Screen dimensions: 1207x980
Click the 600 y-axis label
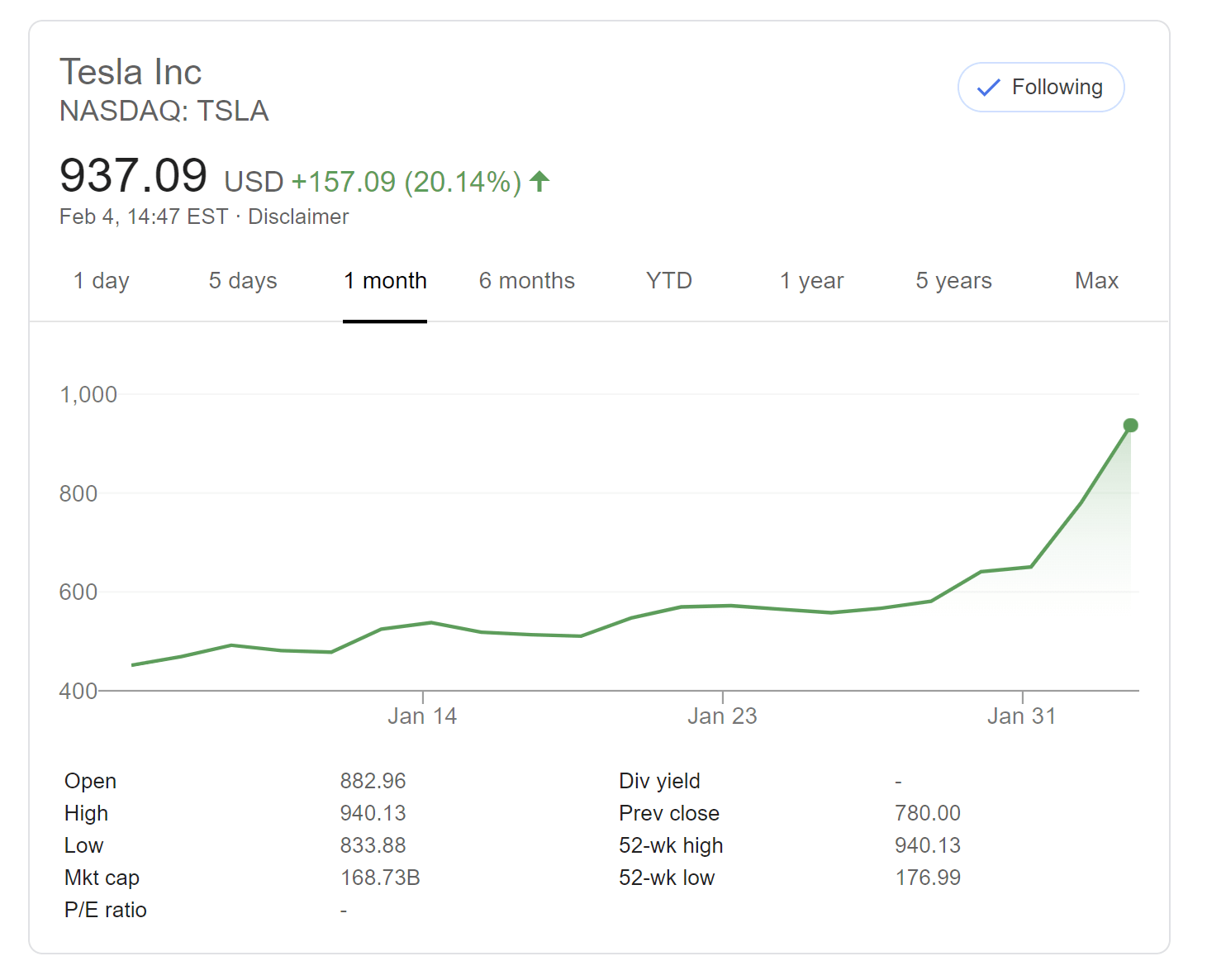coord(78,592)
